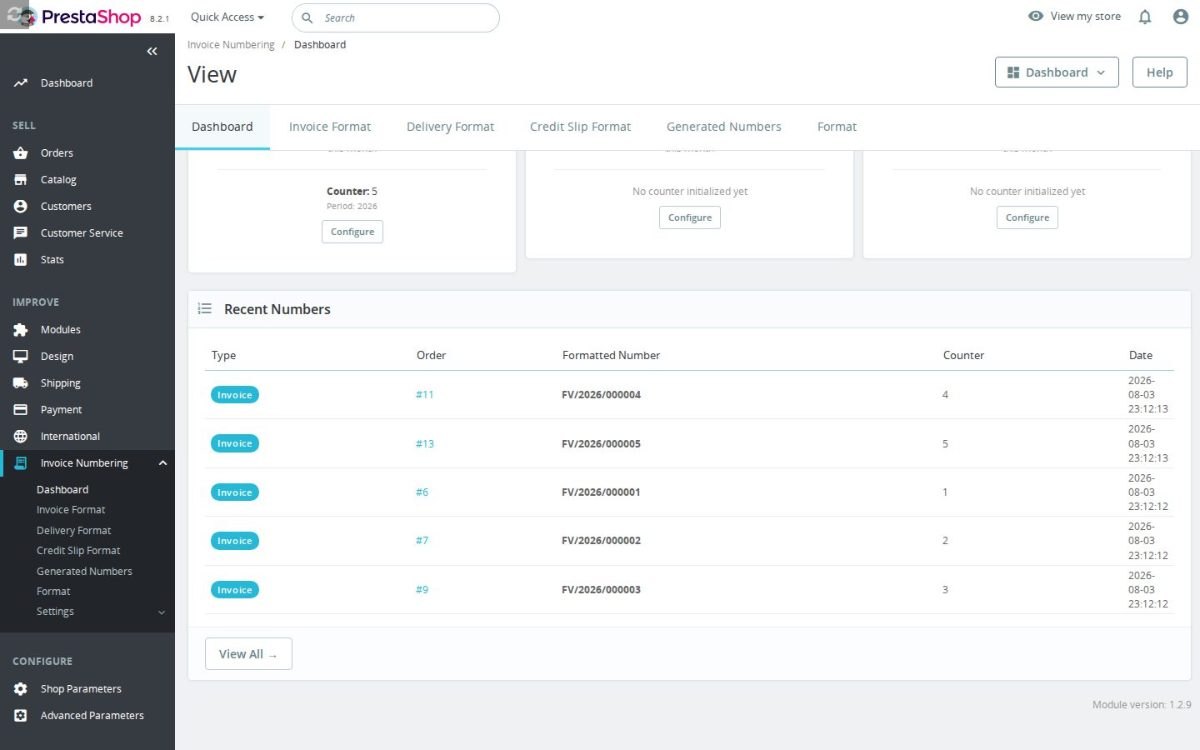Click the Help button

[1159, 72]
